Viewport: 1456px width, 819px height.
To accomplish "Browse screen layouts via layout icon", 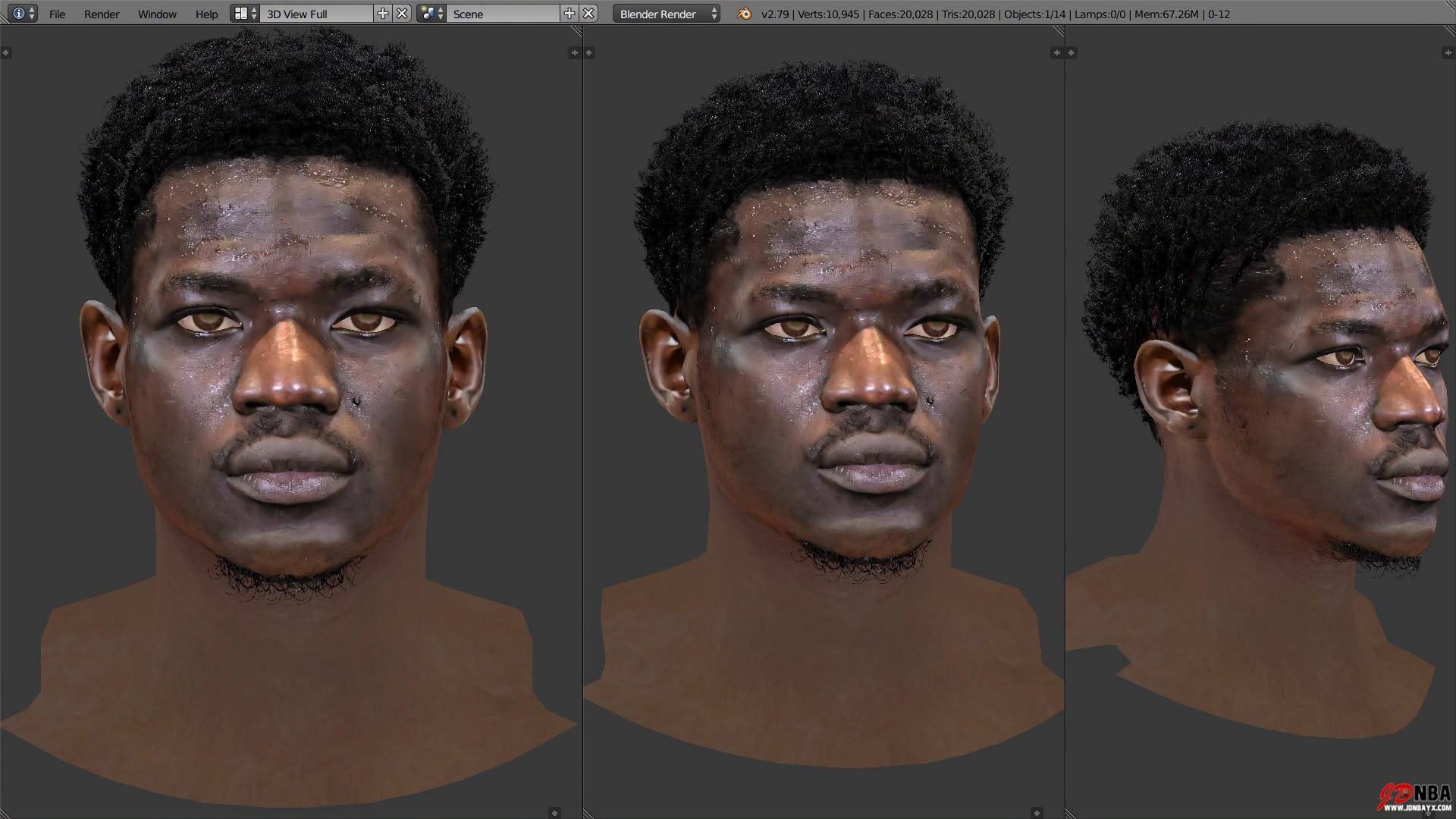I will (x=245, y=14).
